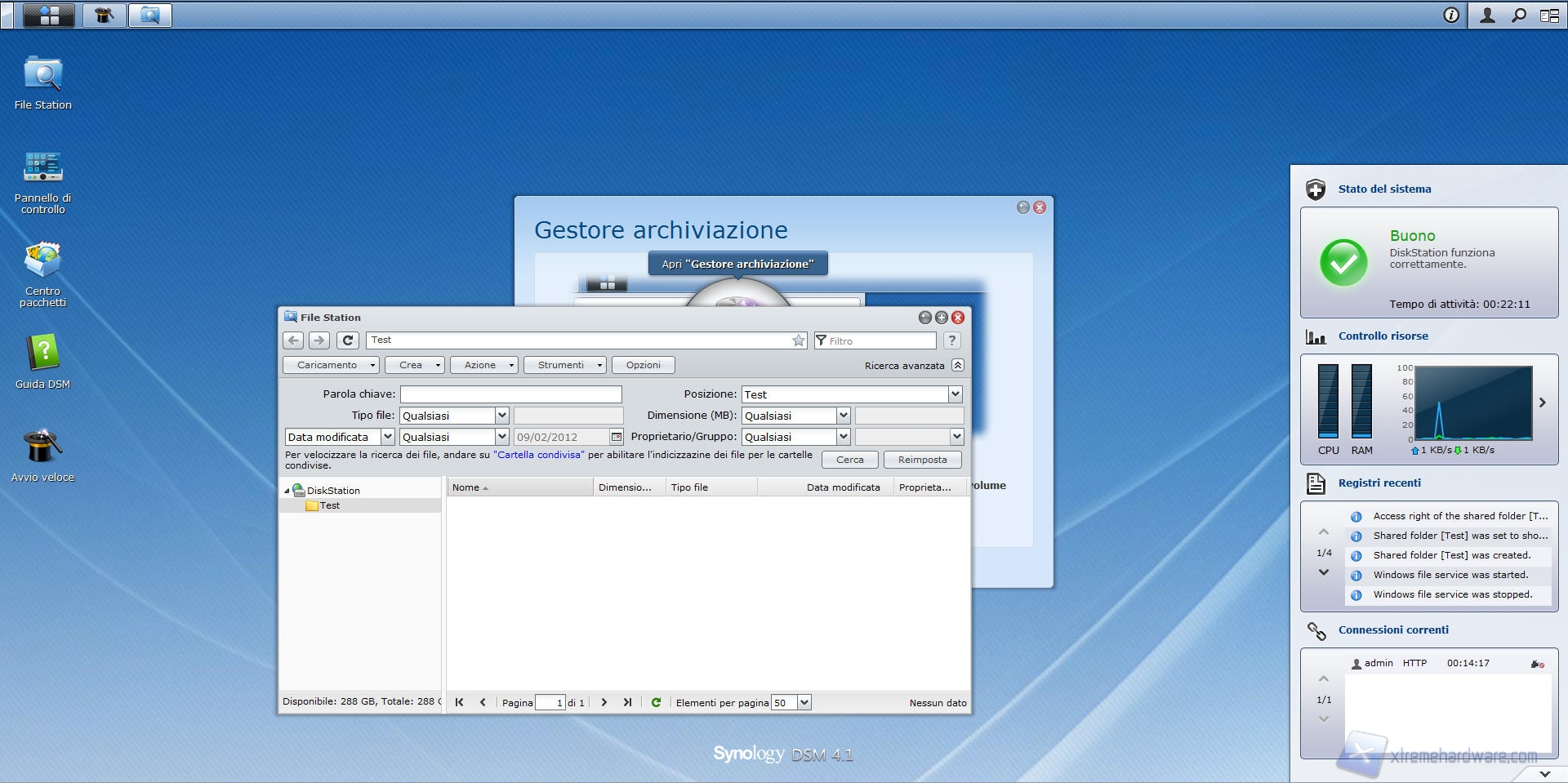
Task: Add current folder to favorites star
Action: click(x=798, y=340)
